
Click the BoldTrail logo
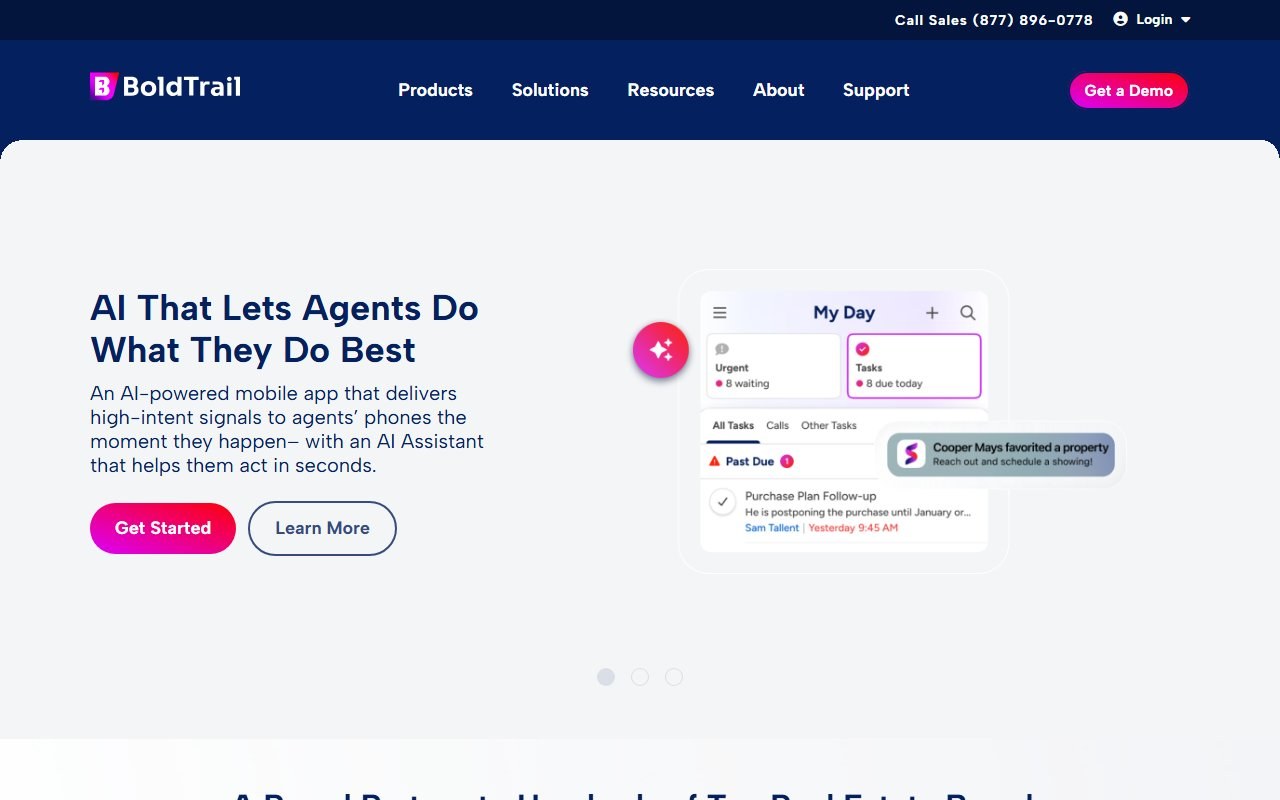164,86
